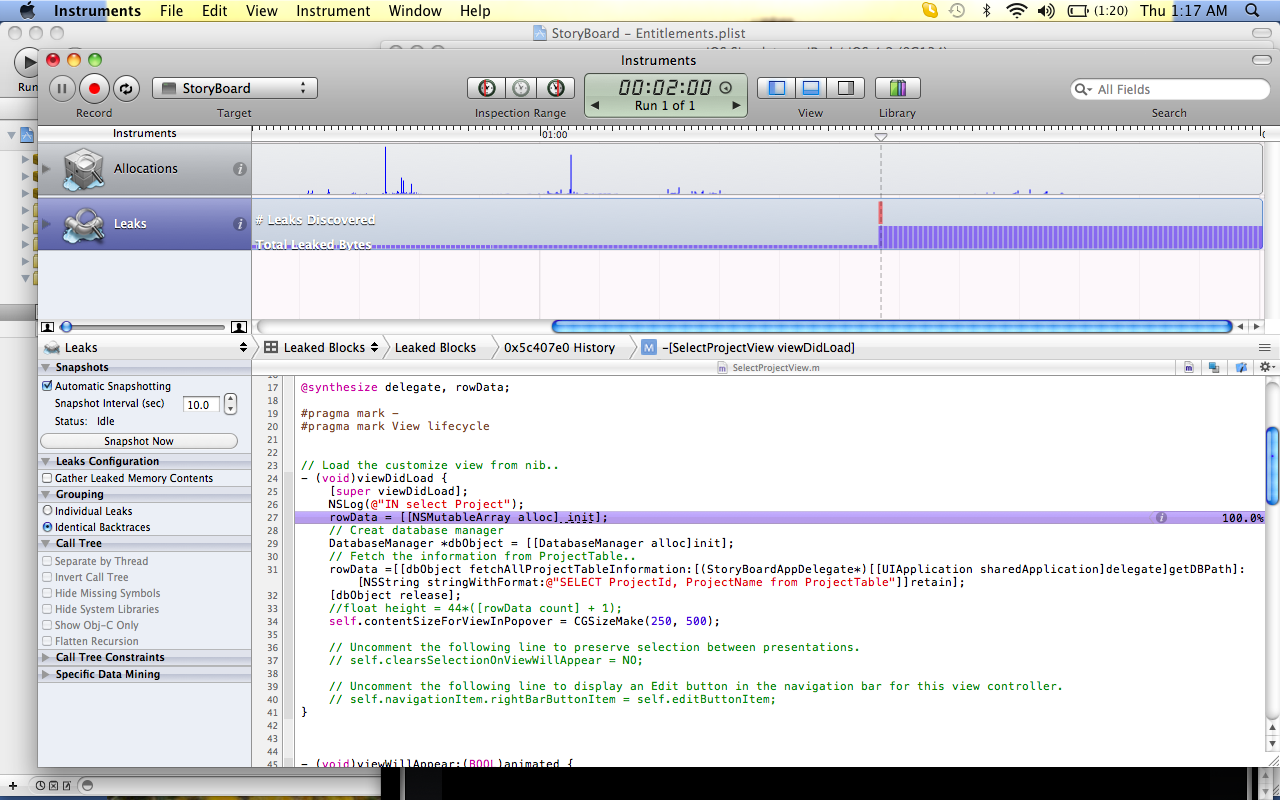1280x800 pixels.
Task: Click the Spotlight magnifier in menu bar
Action: pyautogui.click(x=1252, y=11)
